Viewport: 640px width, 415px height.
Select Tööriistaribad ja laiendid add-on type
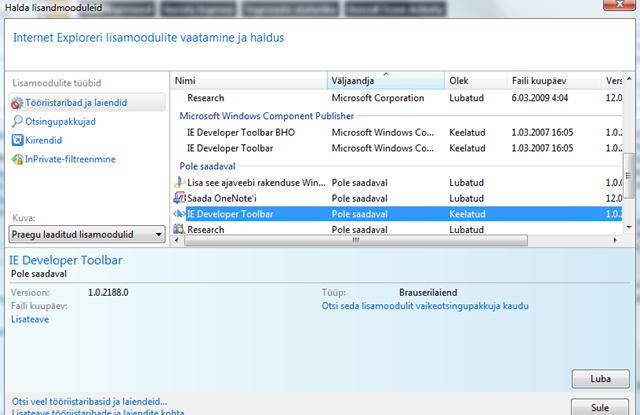pyautogui.click(x=87, y=103)
